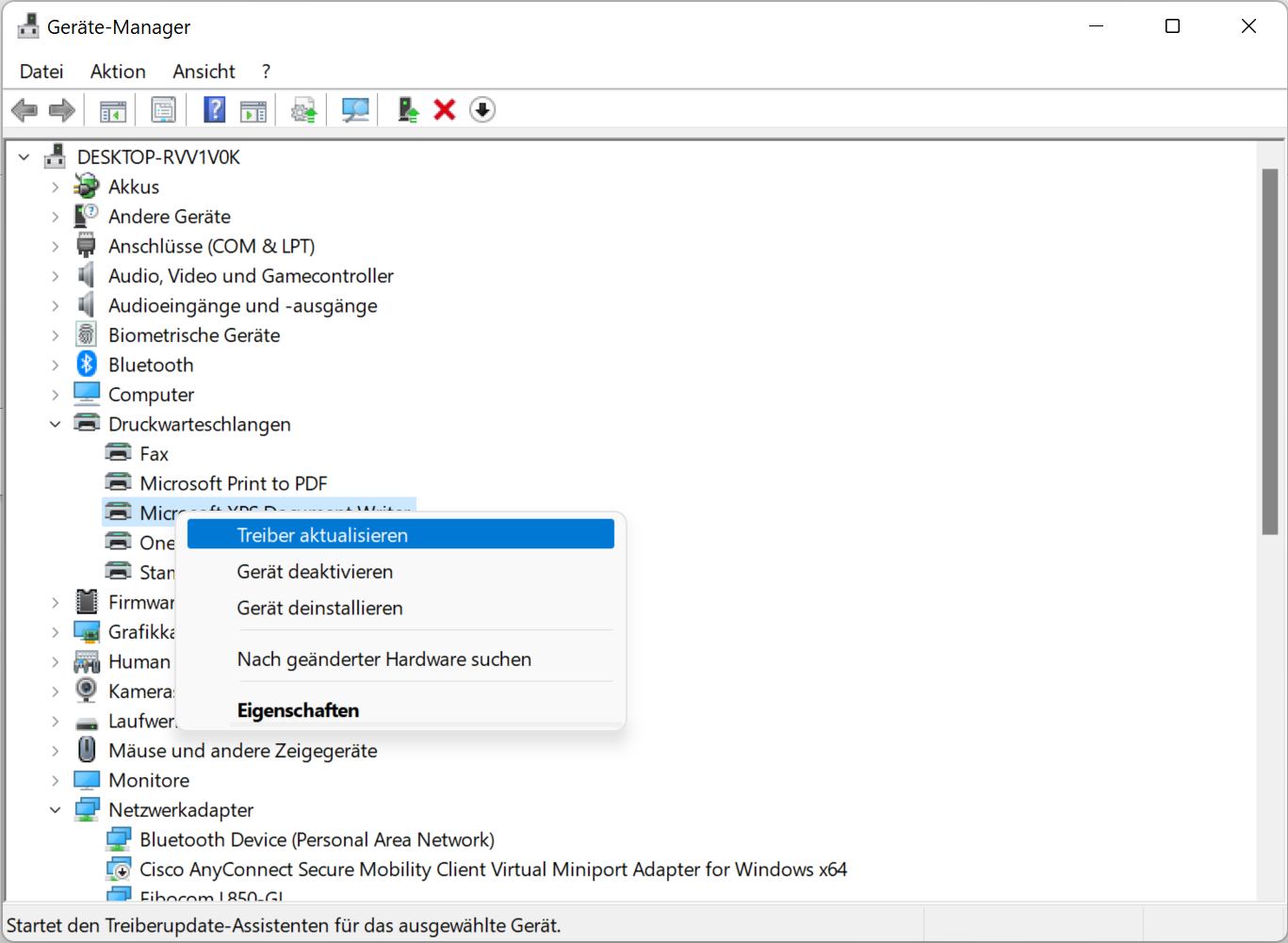Expand the Bluetooth category
Image resolution: width=1288 pixels, height=943 pixels.
click(x=56, y=366)
